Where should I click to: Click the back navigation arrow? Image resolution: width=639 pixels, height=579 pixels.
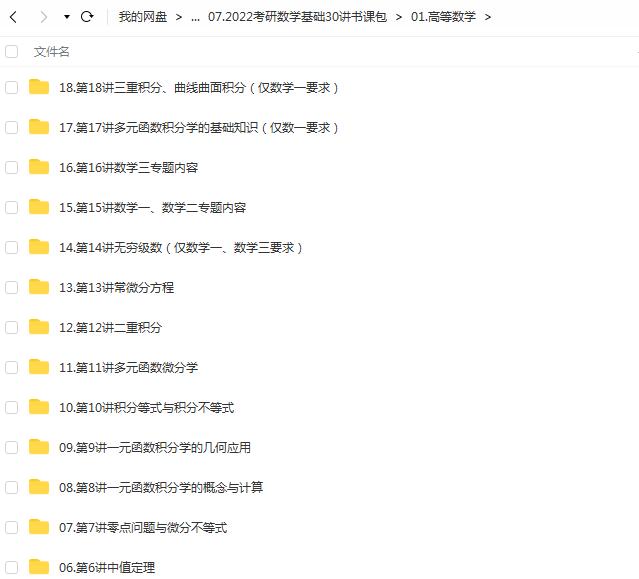coord(14,17)
